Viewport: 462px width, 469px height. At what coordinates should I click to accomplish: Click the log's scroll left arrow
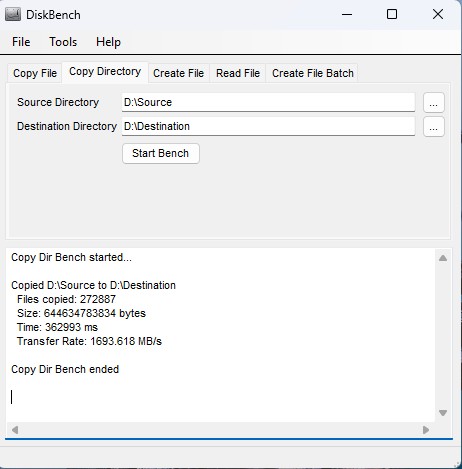point(15,430)
